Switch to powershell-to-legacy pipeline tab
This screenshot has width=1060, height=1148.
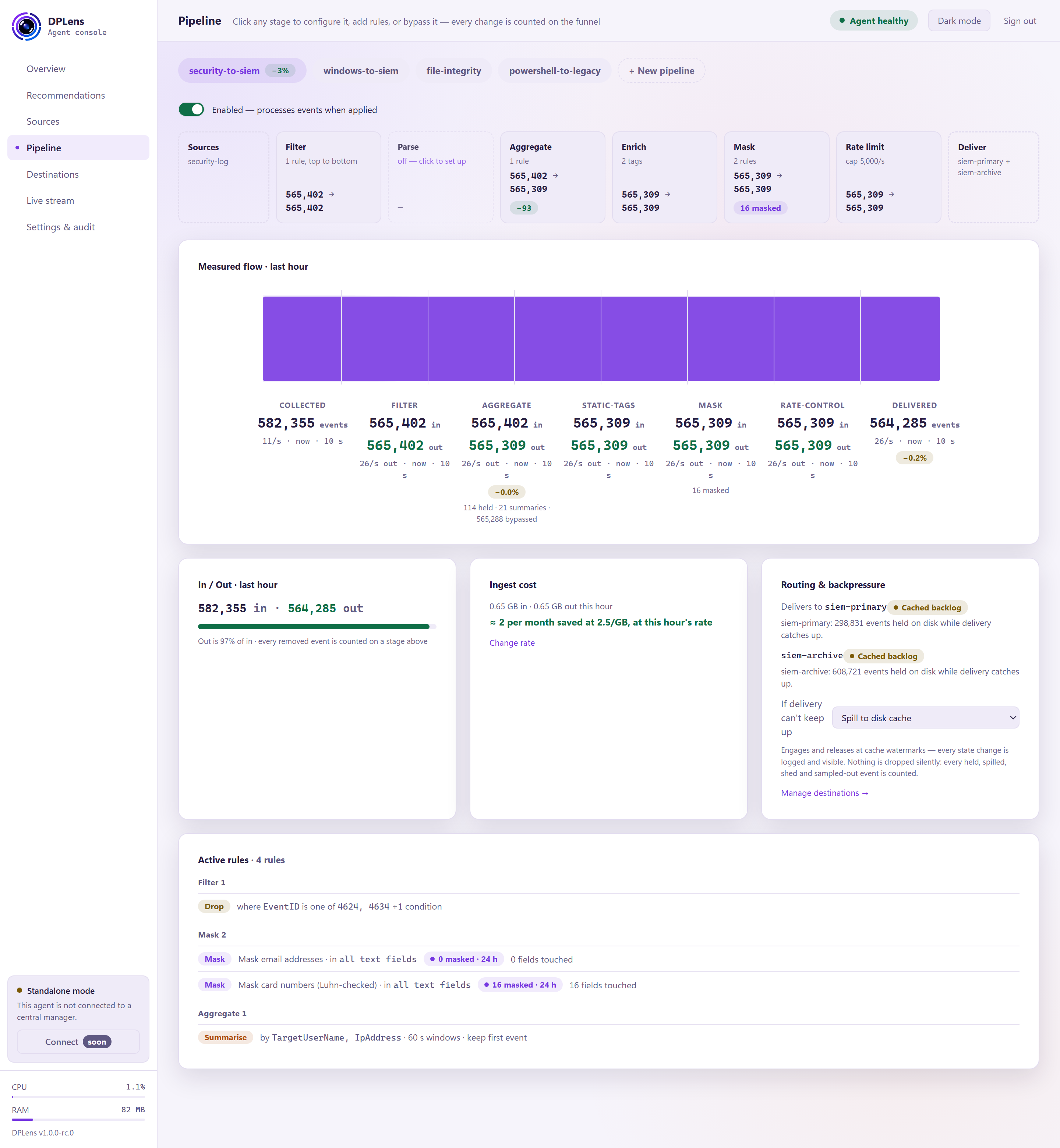(555, 71)
